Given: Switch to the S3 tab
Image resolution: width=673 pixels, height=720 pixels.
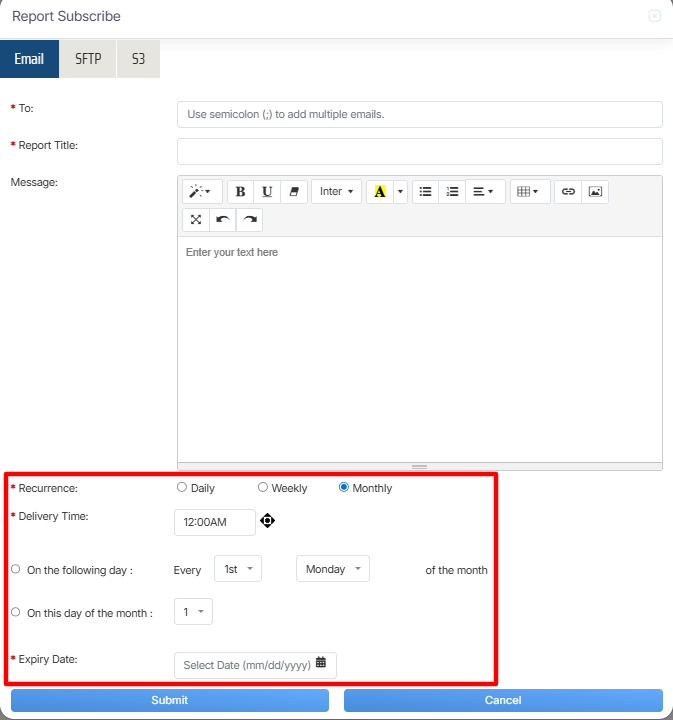Looking at the screenshot, I should tap(138, 59).
